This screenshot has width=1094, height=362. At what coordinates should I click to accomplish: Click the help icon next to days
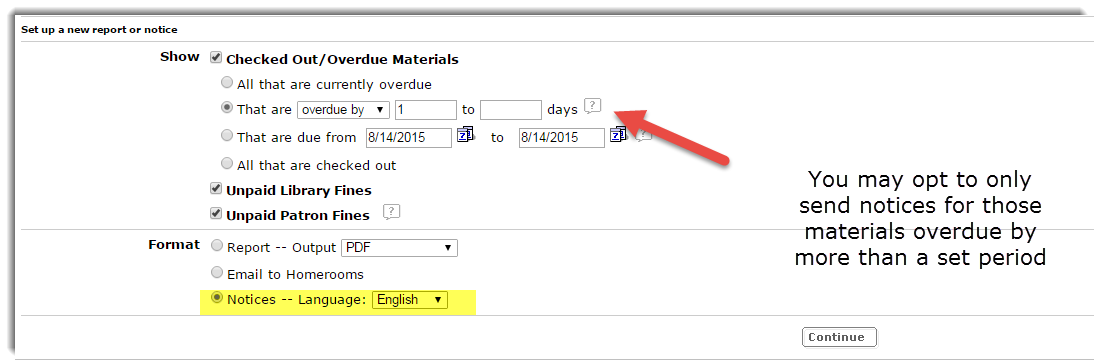pyautogui.click(x=592, y=107)
